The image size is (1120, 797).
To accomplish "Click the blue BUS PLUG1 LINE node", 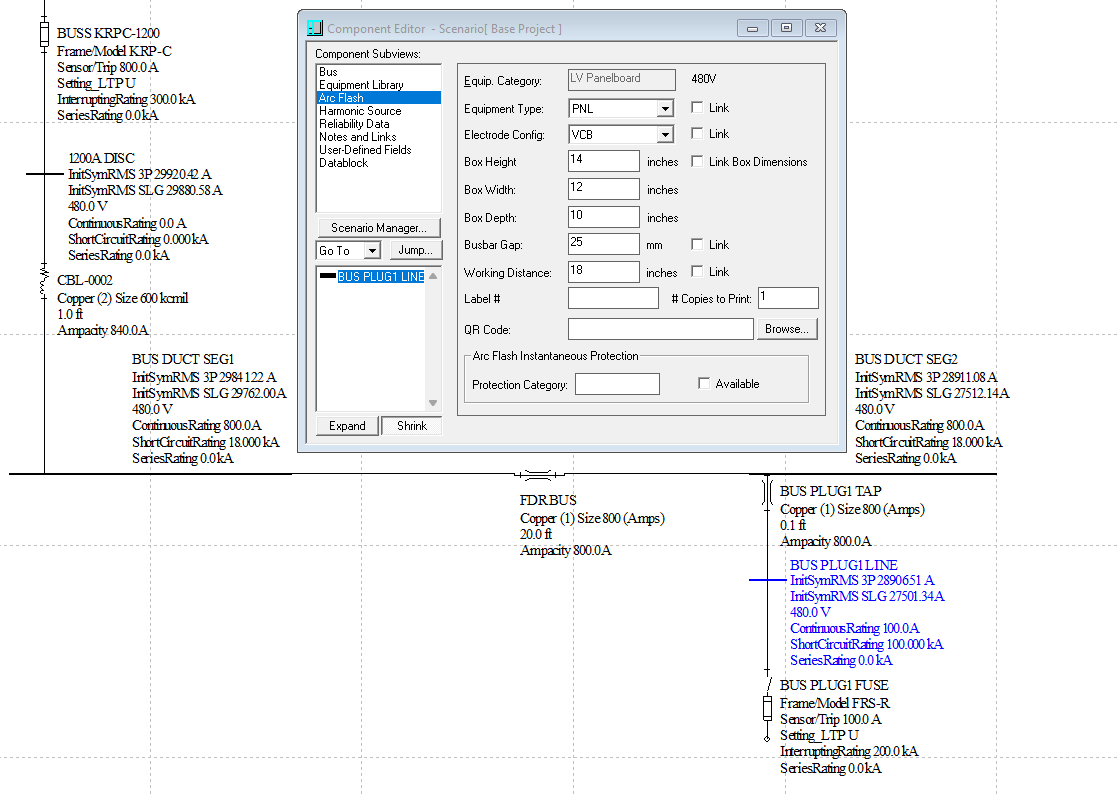I will (x=767, y=580).
